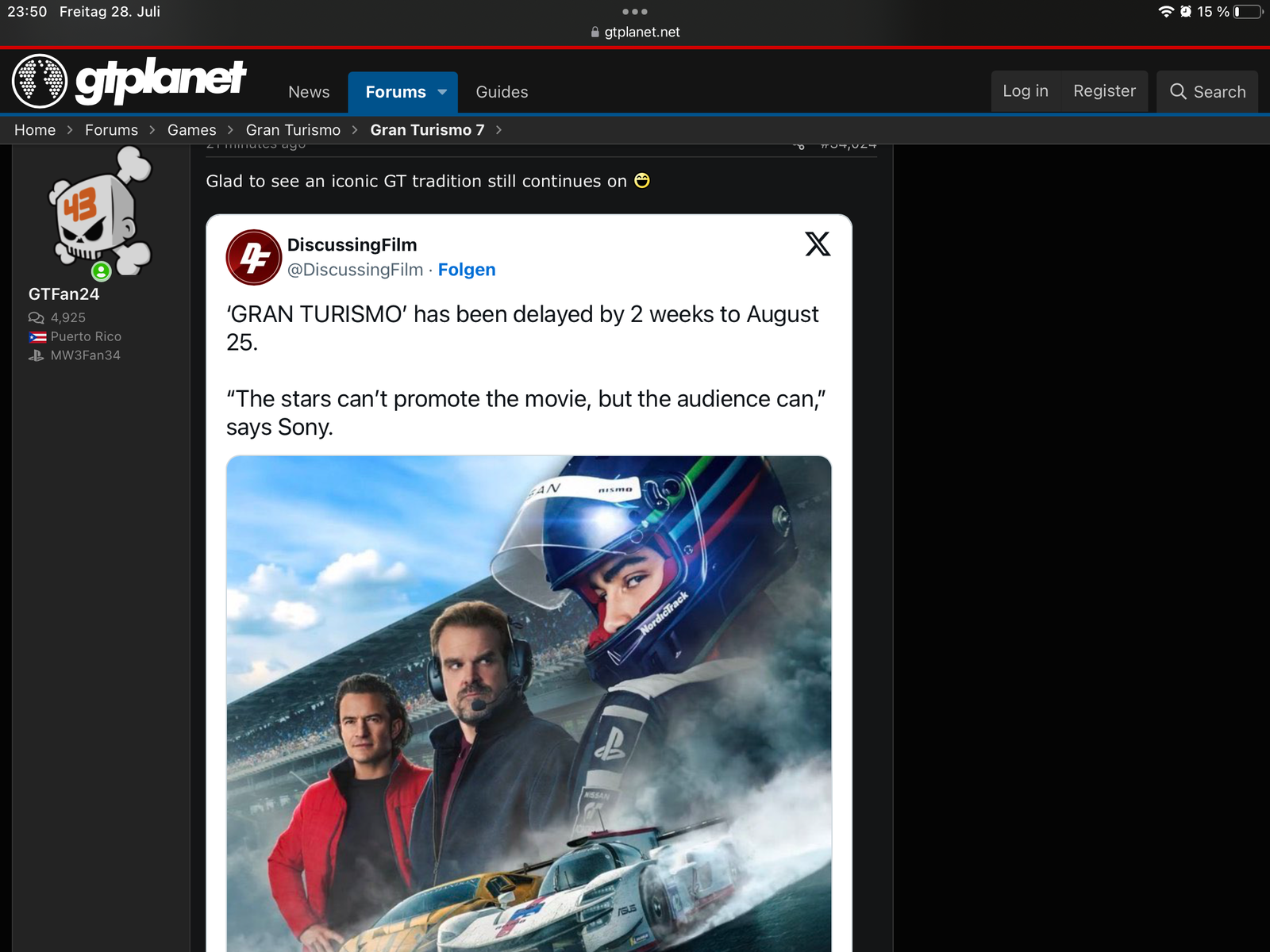Screen dimensions: 1270x952
Task: Open the Search box
Action: pos(1207,92)
